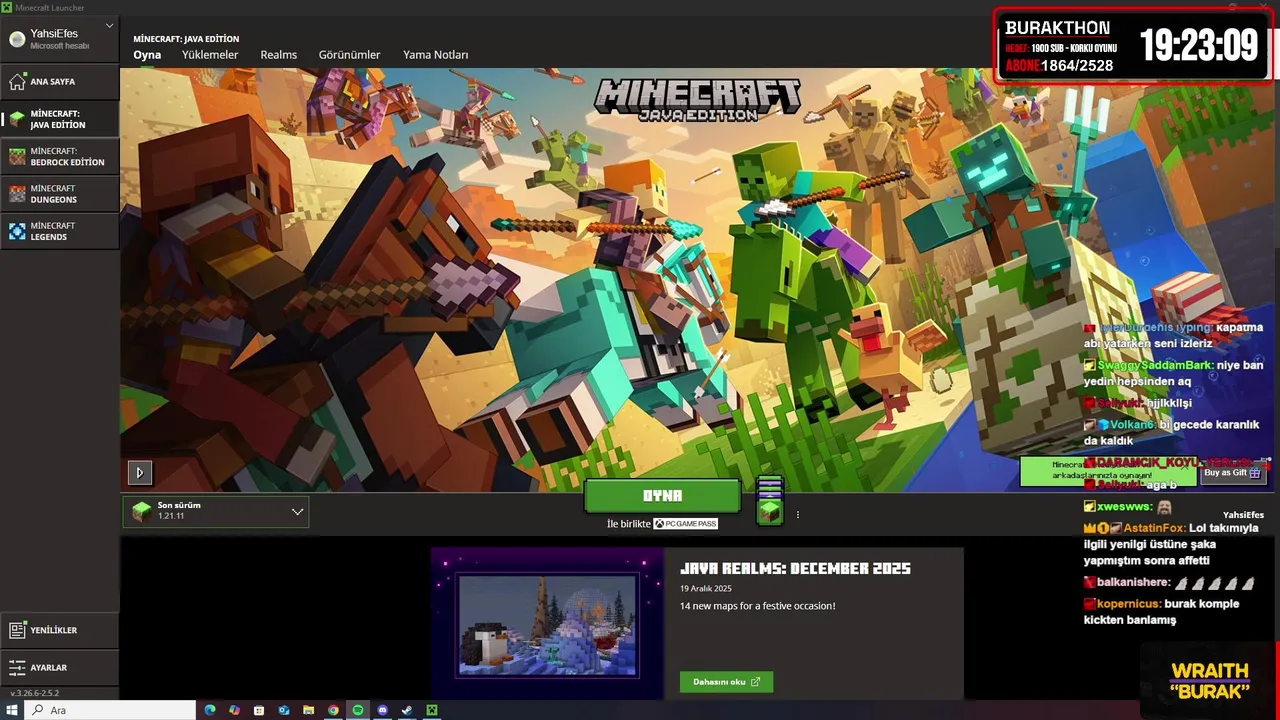Click the 19 Aralık 2025 date text
This screenshot has height=720, width=1280.
[706, 589]
